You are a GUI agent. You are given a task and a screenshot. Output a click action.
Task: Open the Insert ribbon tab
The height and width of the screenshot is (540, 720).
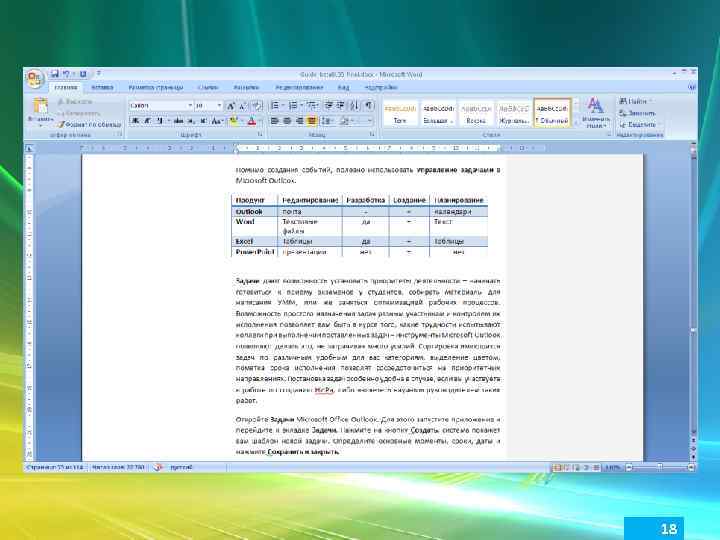(x=102, y=87)
